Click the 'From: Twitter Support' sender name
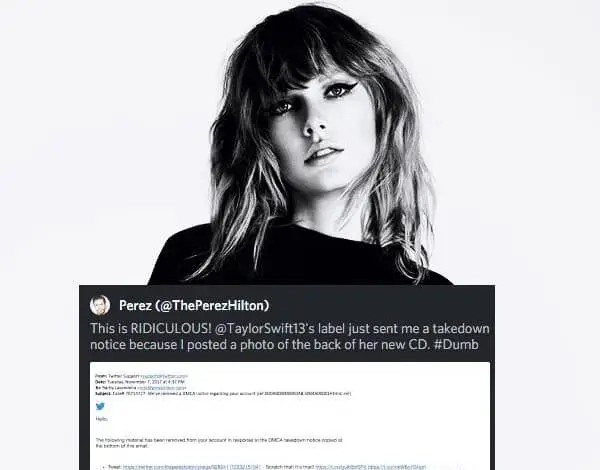 click(117, 376)
